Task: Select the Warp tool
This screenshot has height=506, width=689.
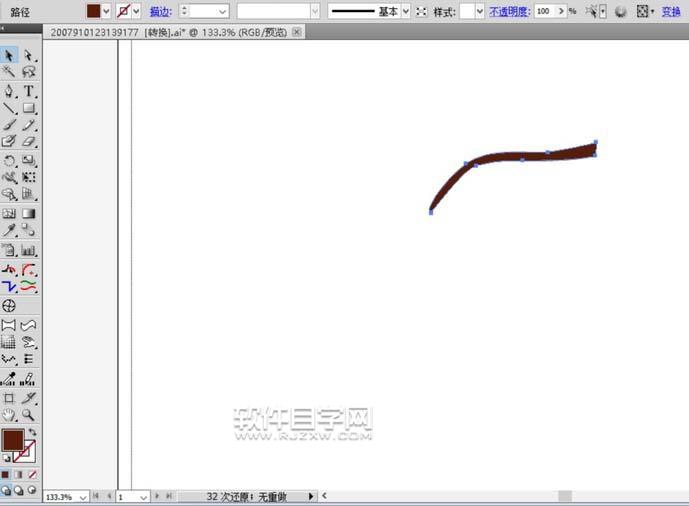Action: coord(9,177)
